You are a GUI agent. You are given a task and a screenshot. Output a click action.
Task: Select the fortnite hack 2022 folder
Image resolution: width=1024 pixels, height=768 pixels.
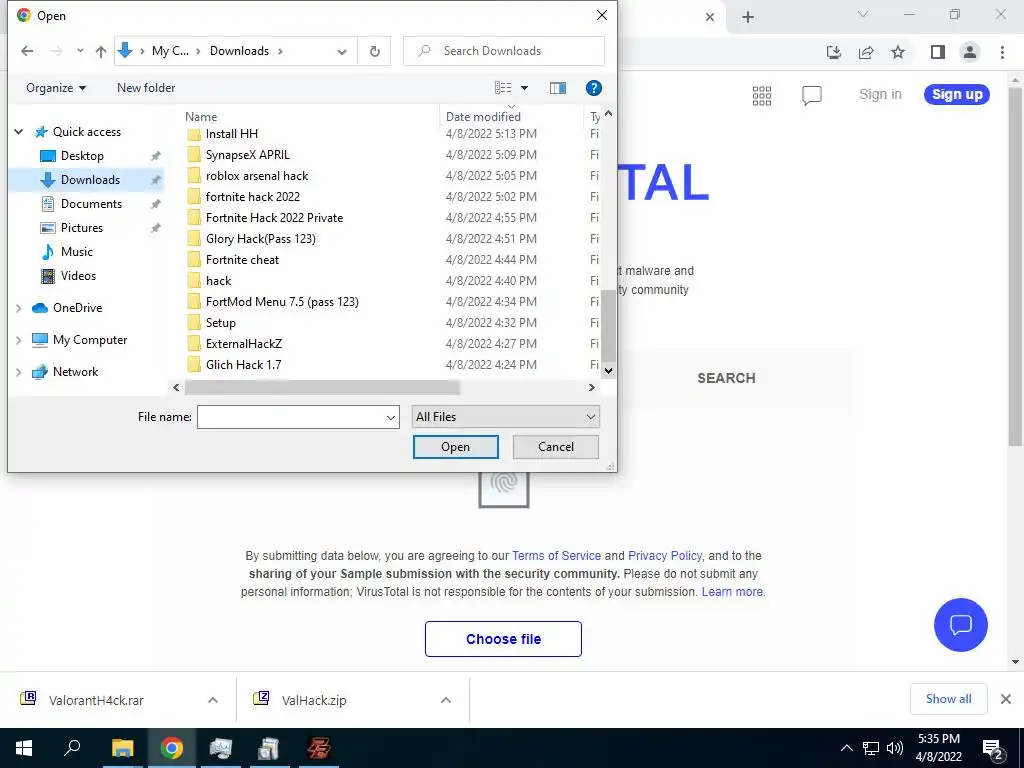tap(253, 197)
